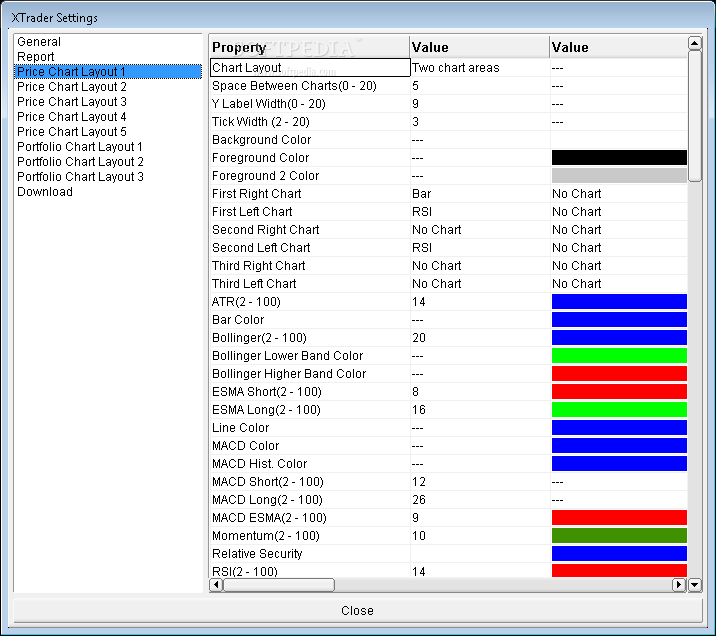Open the ESMA Long green swatch

pyautogui.click(x=619, y=410)
